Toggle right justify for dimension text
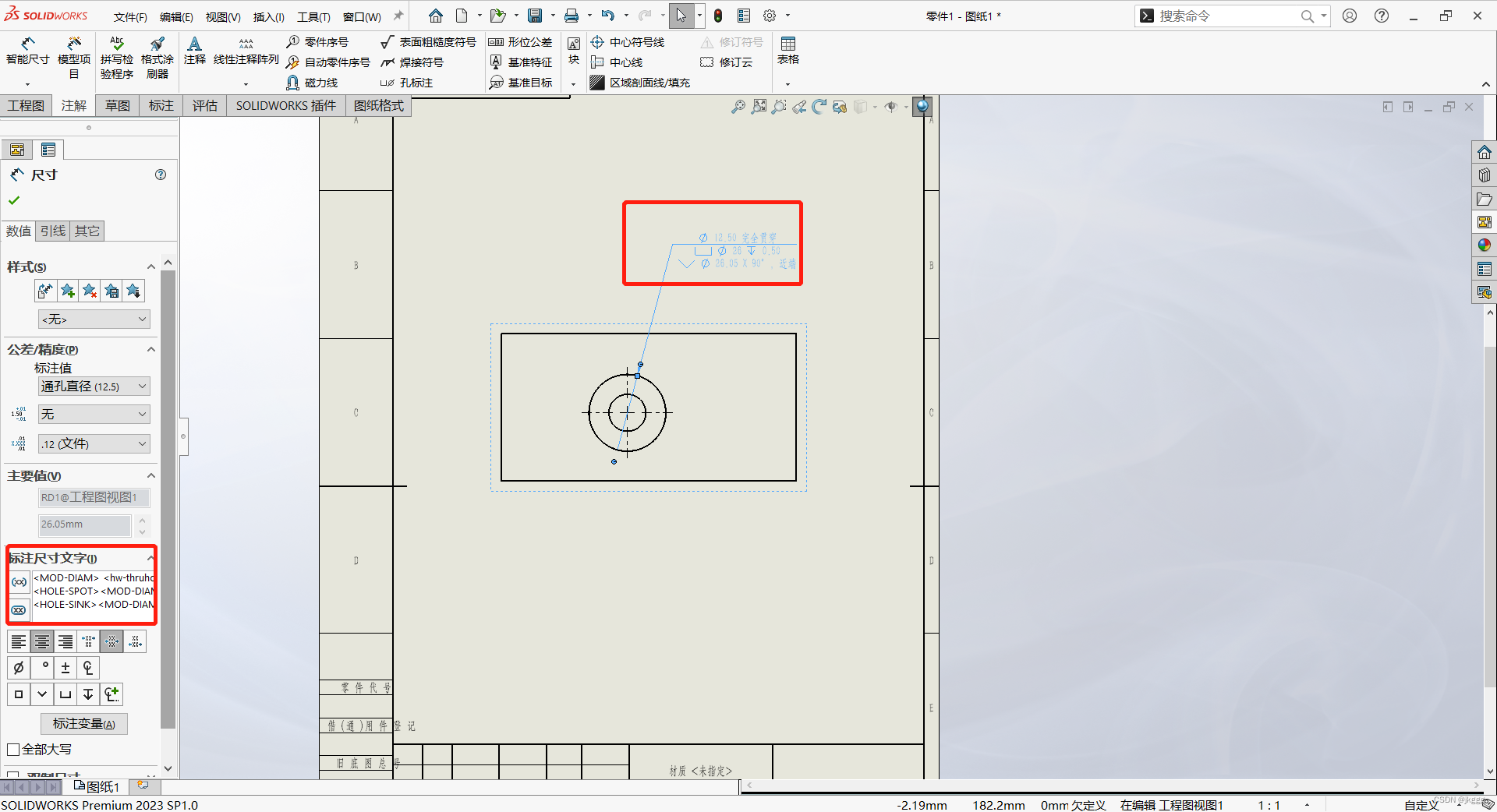This screenshot has width=1497, height=812. pyautogui.click(x=65, y=641)
